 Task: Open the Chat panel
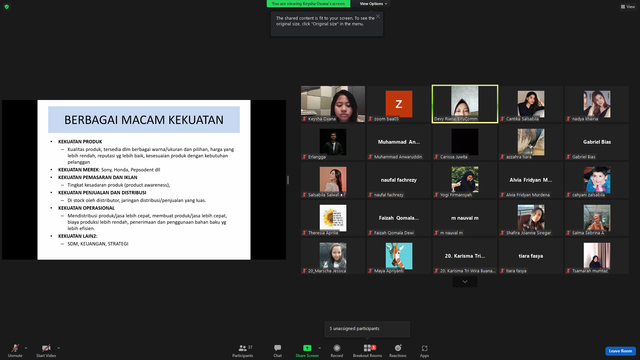point(278,350)
